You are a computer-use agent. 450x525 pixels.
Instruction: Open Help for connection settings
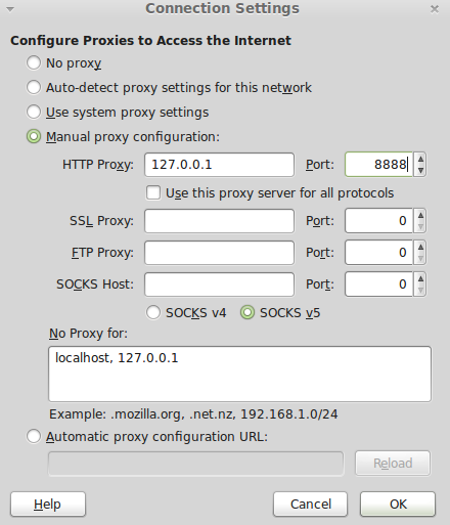click(48, 504)
